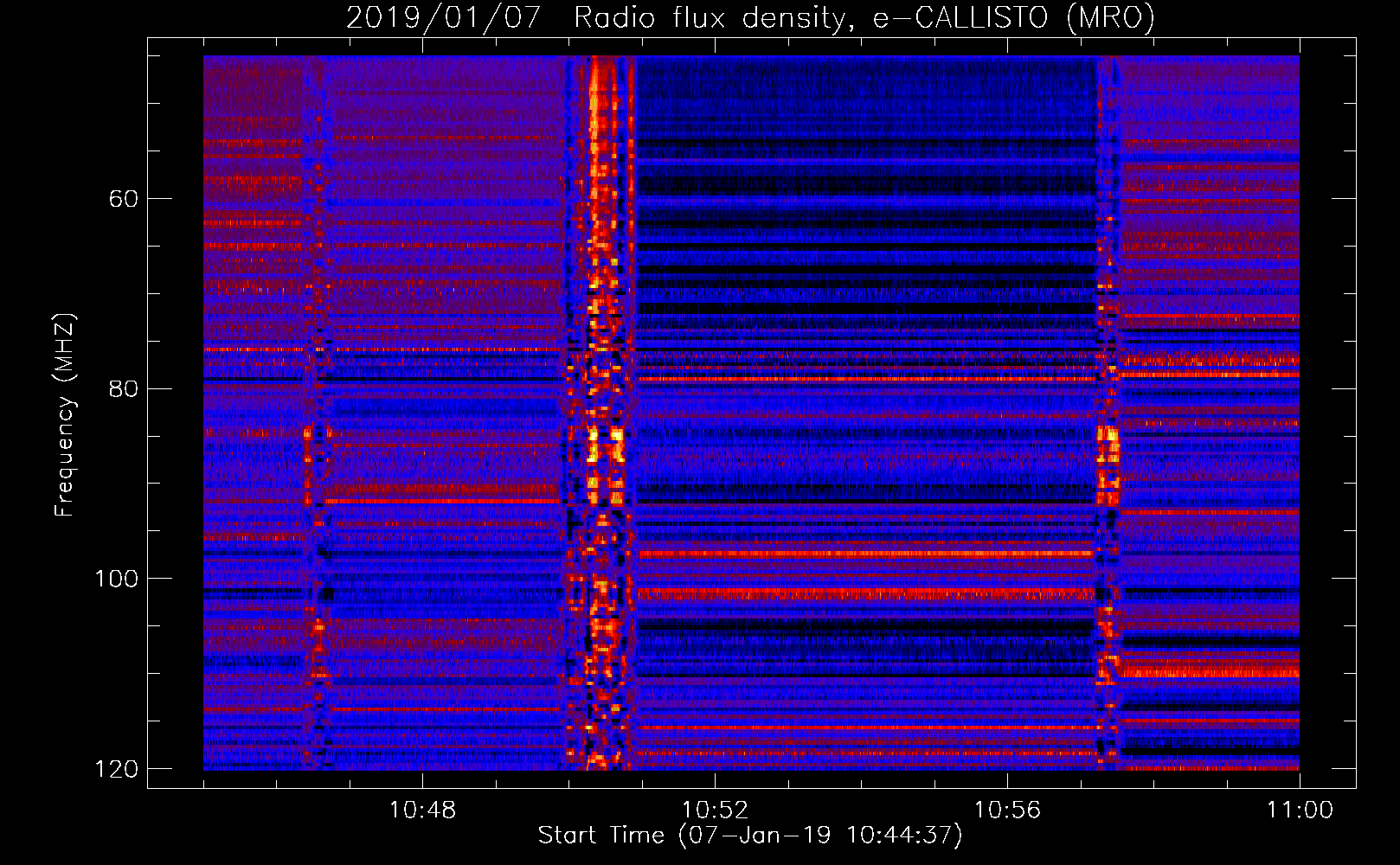Click the 'Frequency (MHZ)' axis label
The height and width of the screenshot is (865, 1400).
pyautogui.click(x=65, y=414)
